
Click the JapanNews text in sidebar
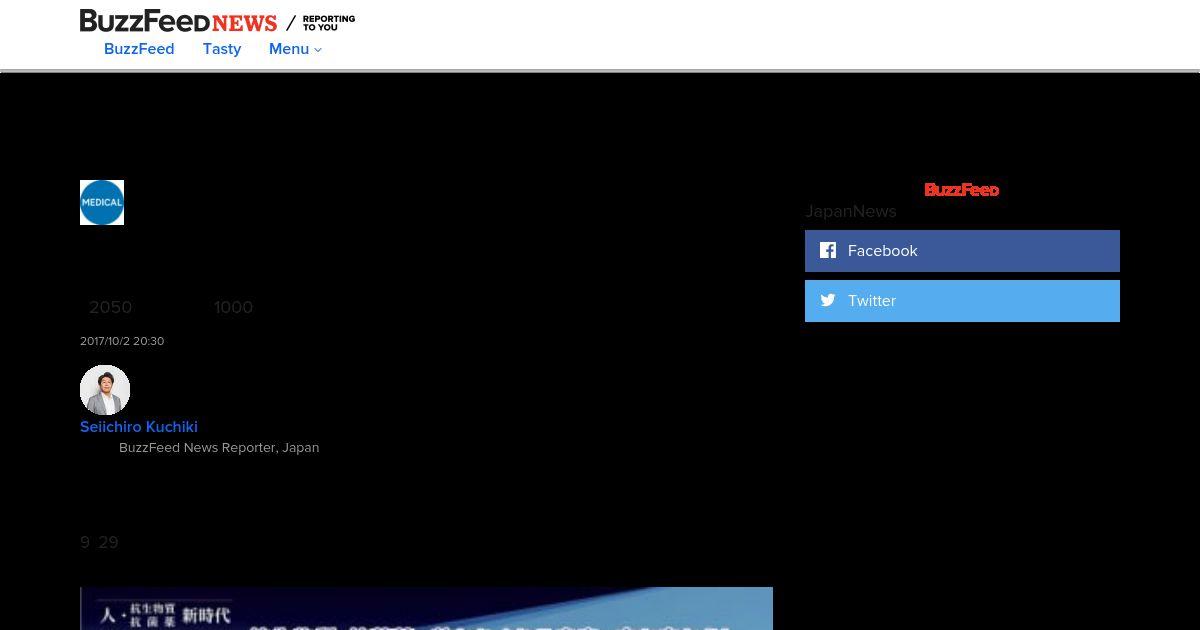(x=851, y=212)
